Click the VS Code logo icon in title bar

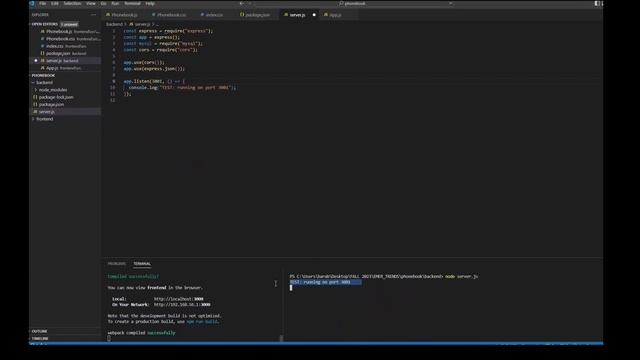point(32,3)
